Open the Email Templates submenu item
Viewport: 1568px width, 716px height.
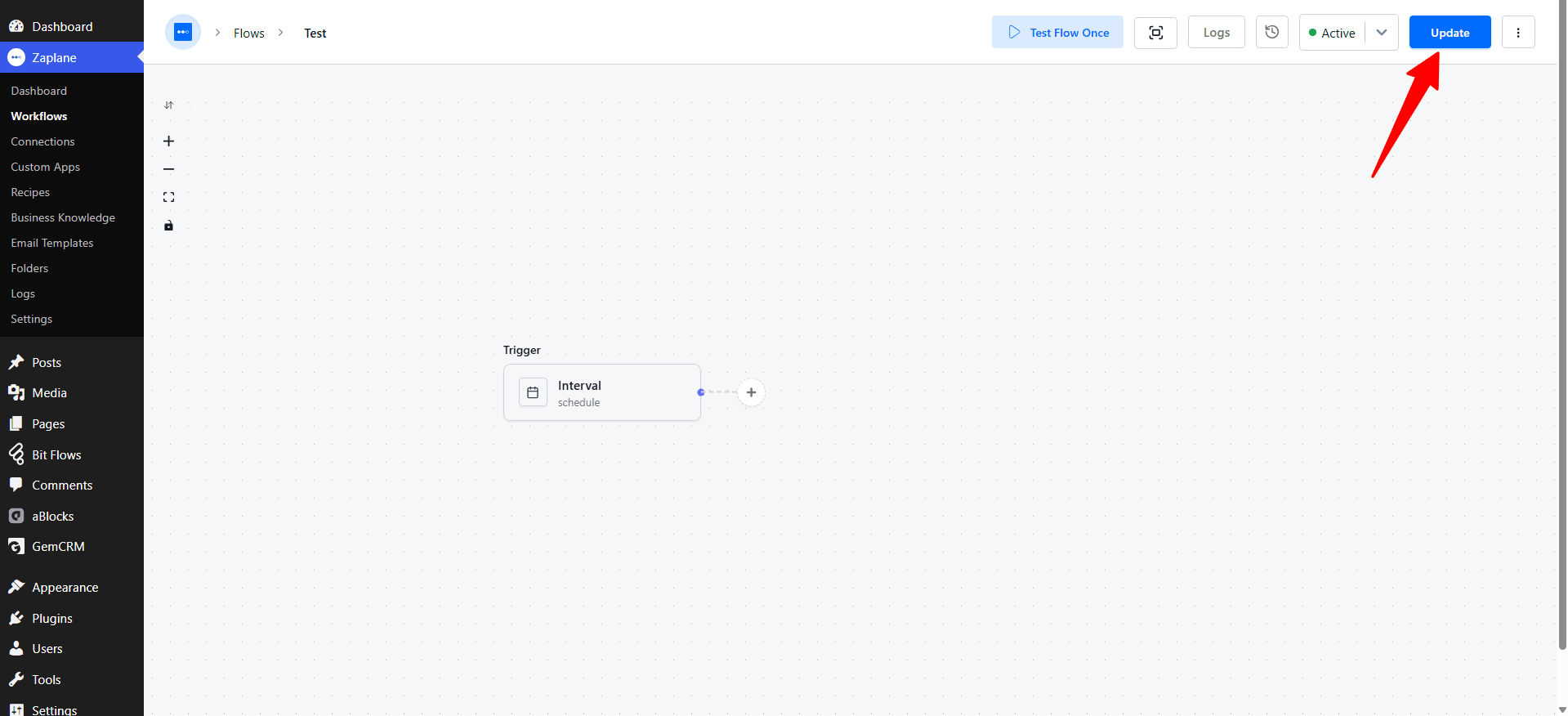click(52, 243)
